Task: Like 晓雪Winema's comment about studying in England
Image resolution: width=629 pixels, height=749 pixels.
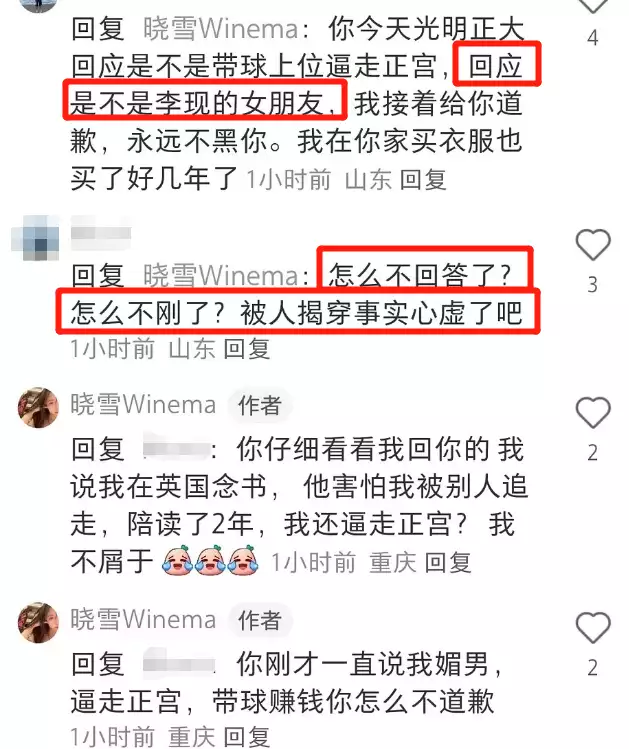Action: point(593,412)
